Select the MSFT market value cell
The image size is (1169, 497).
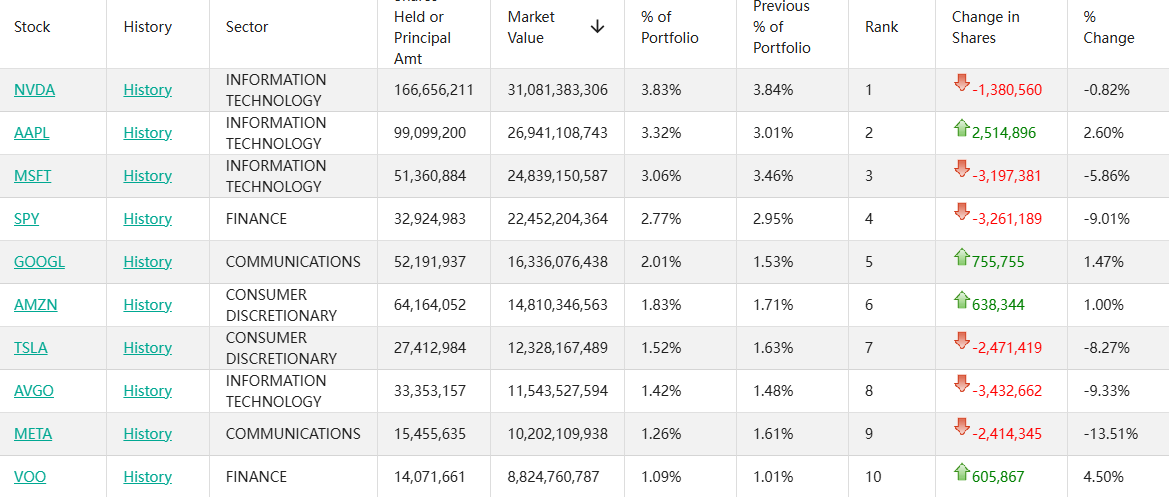click(x=557, y=176)
